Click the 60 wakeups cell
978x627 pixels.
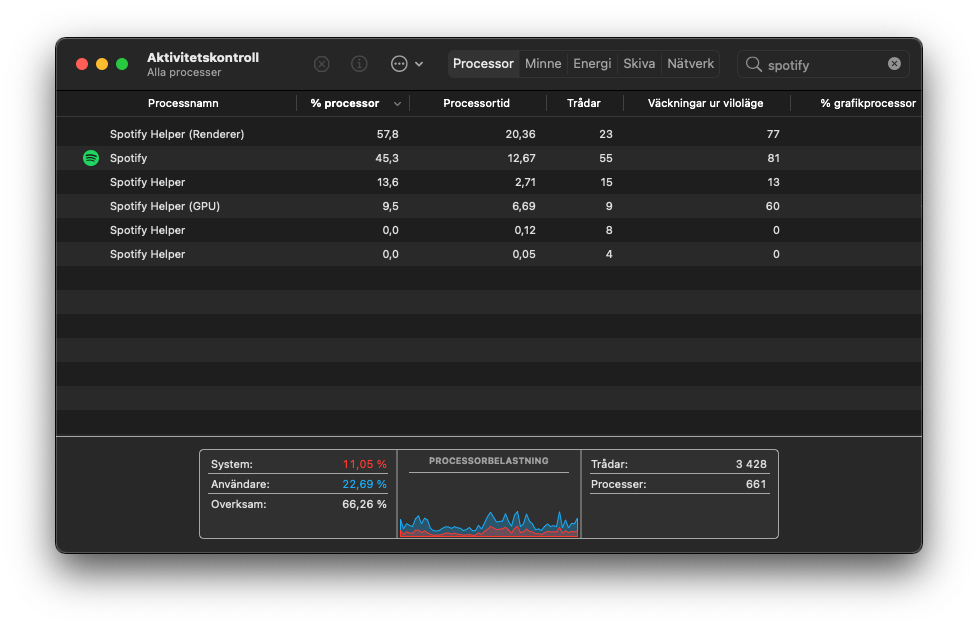point(773,206)
